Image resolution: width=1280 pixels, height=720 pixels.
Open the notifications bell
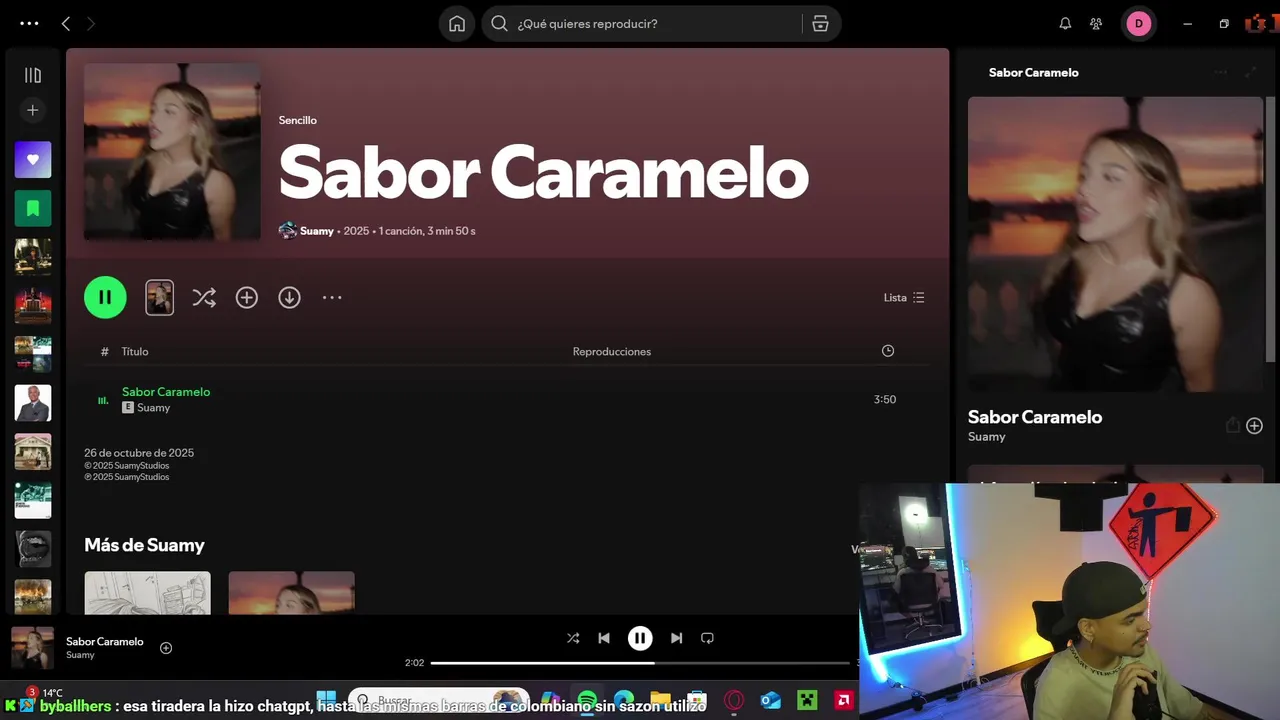[1065, 24]
